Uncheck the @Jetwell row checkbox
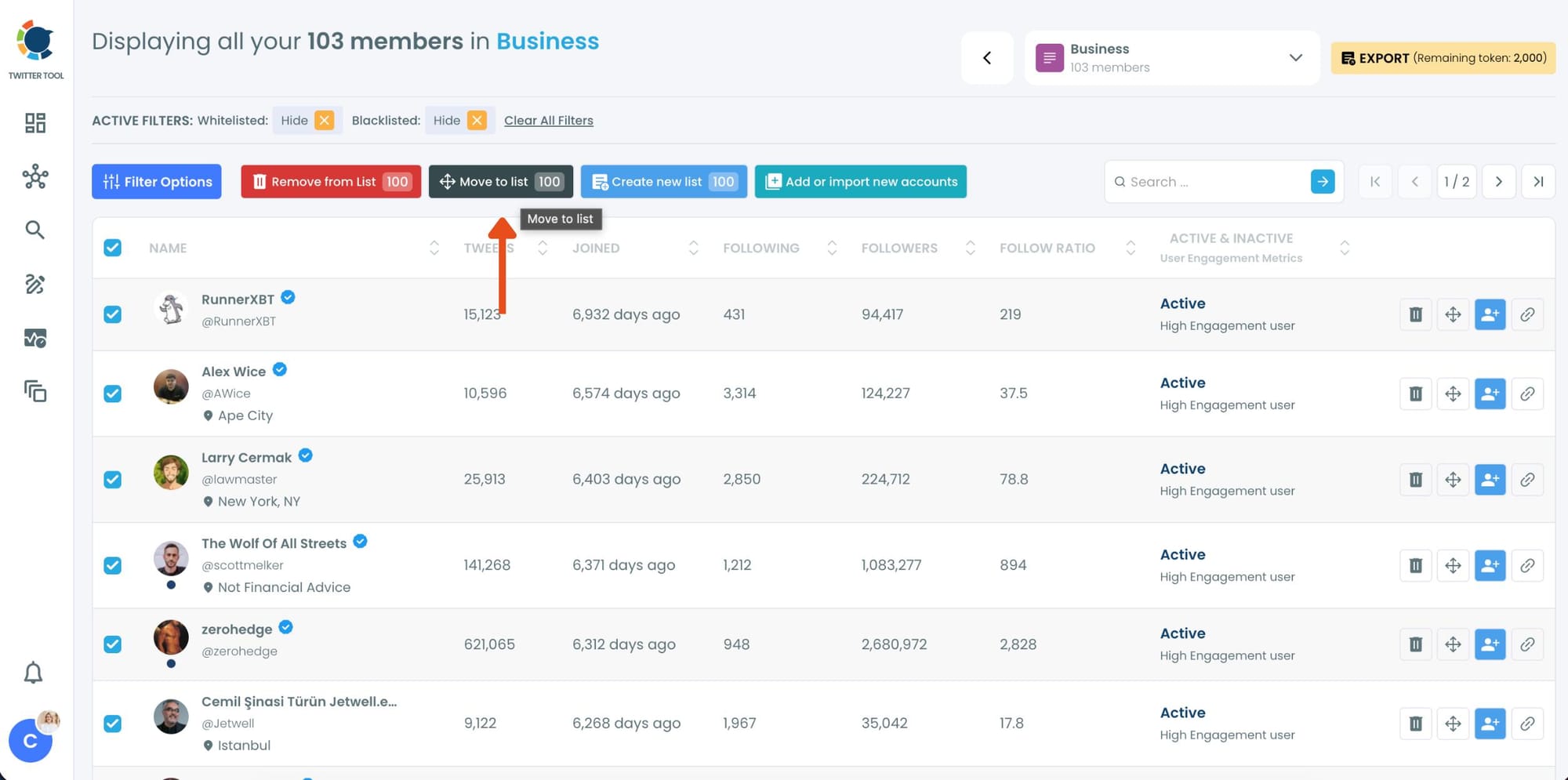The image size is (1568, 780). 113,724
